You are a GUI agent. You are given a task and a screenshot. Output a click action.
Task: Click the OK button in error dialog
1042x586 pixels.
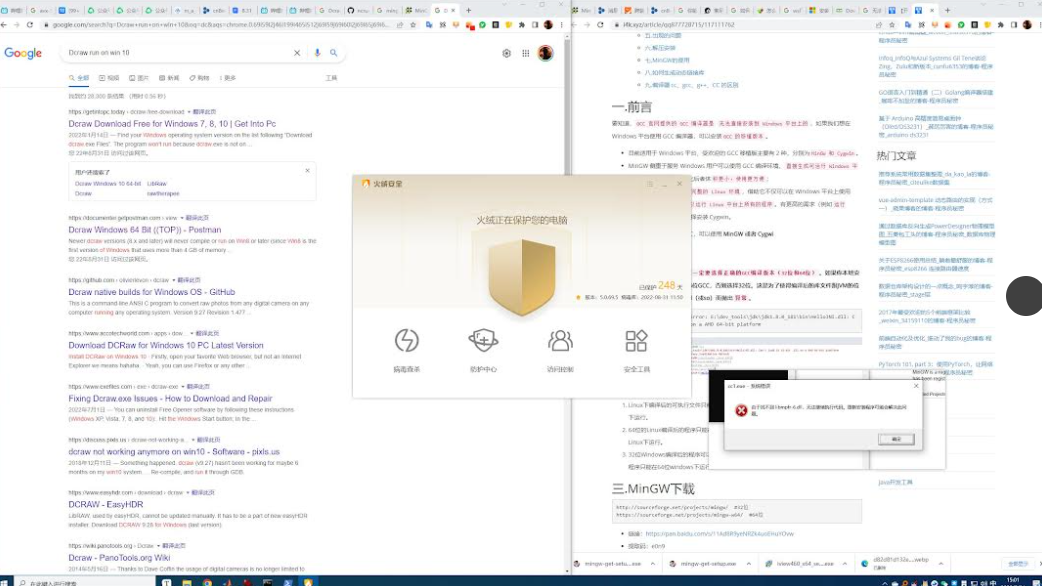pyautogui.click(x=896, y=439)
